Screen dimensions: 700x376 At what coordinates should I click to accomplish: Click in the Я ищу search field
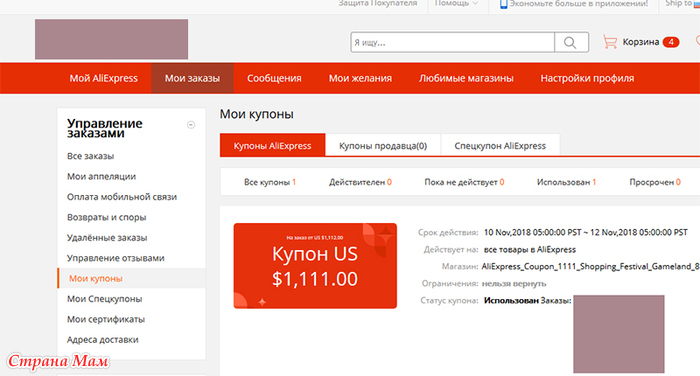click(x=452, y=42)
